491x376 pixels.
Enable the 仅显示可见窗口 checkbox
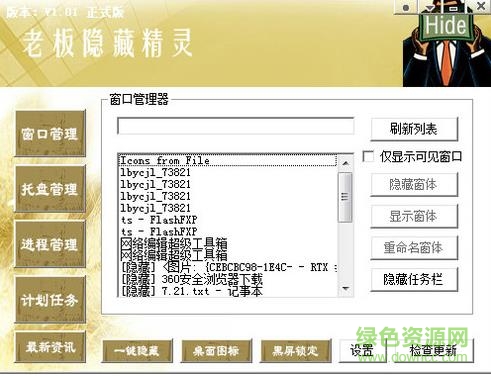point(368,156)
